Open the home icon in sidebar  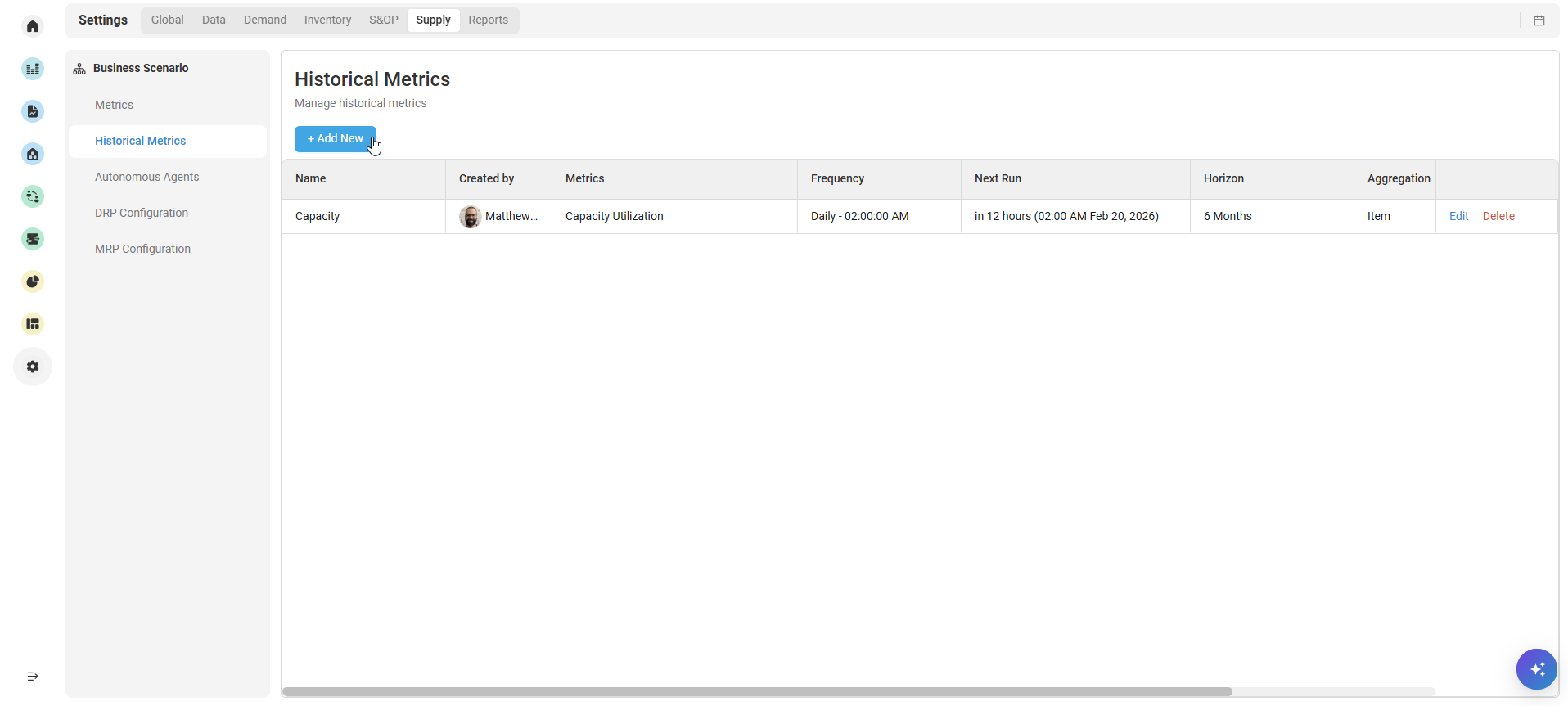click(x=33, y=26)
